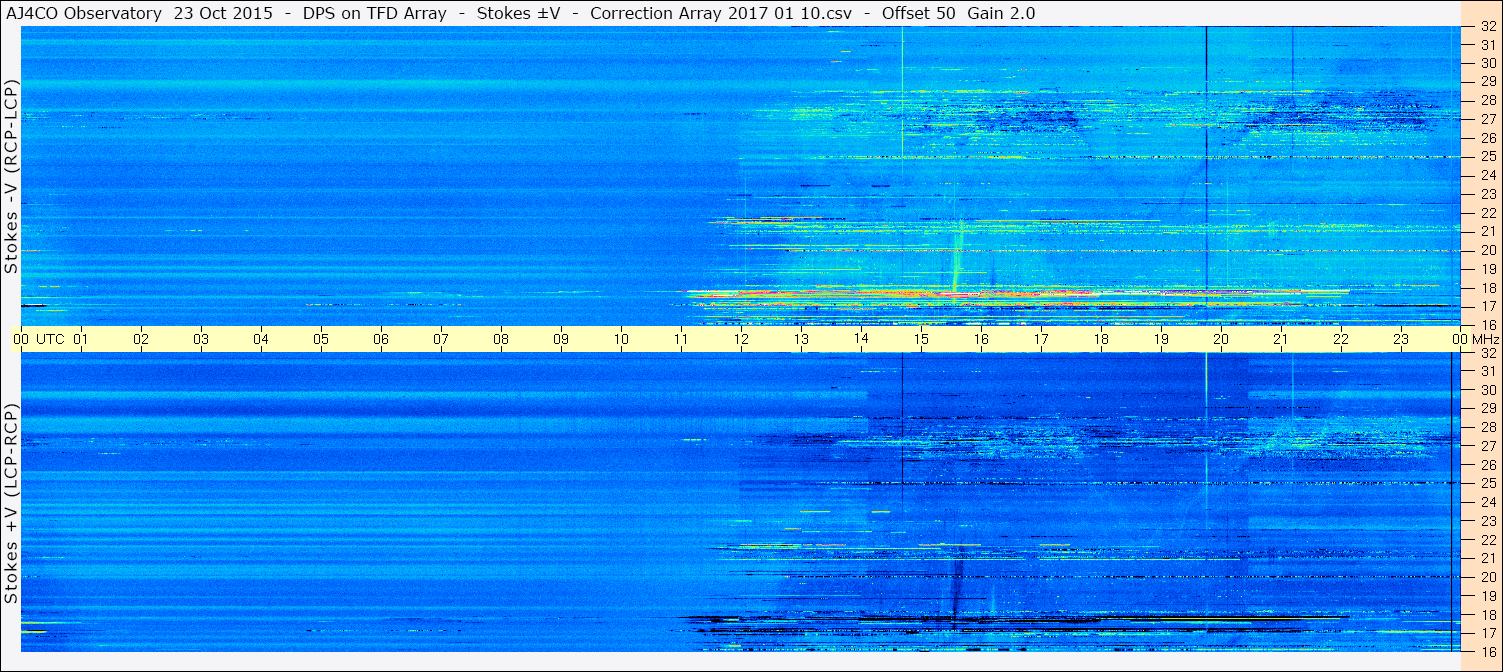
Task: Select the 10 hour tick
Action: point(621,339)
